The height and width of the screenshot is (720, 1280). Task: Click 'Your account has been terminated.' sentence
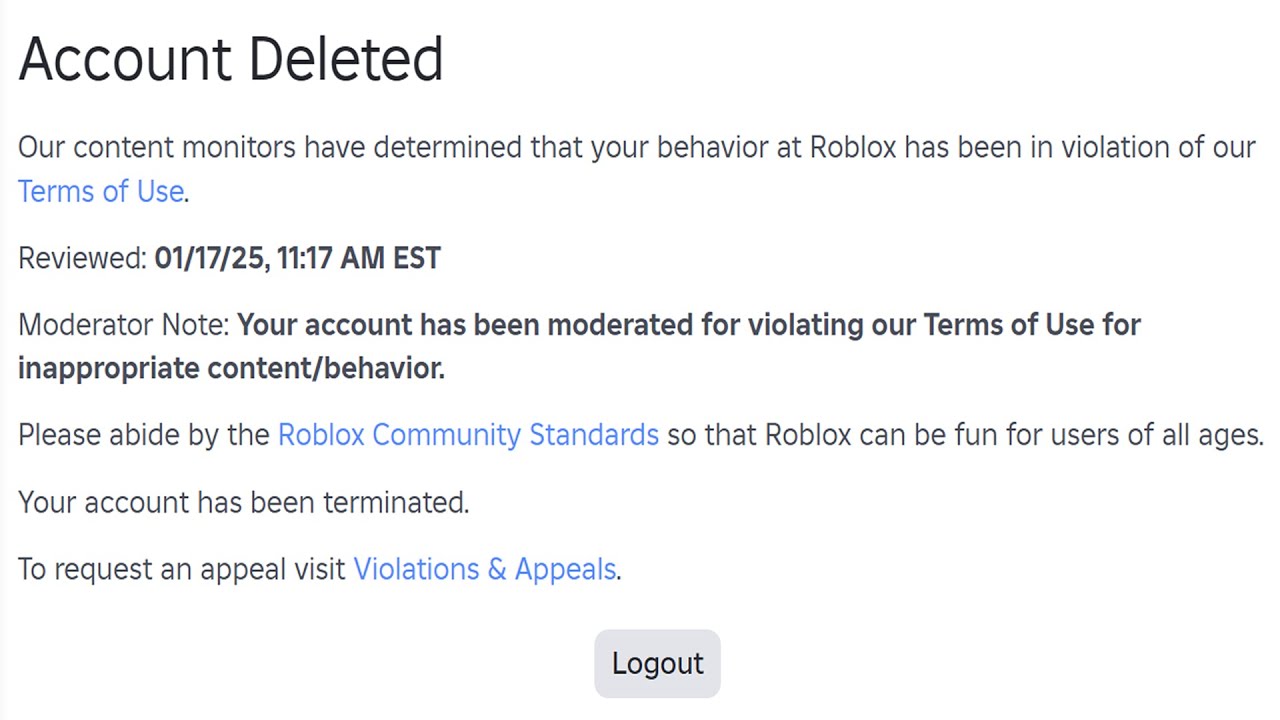[243, 502]
